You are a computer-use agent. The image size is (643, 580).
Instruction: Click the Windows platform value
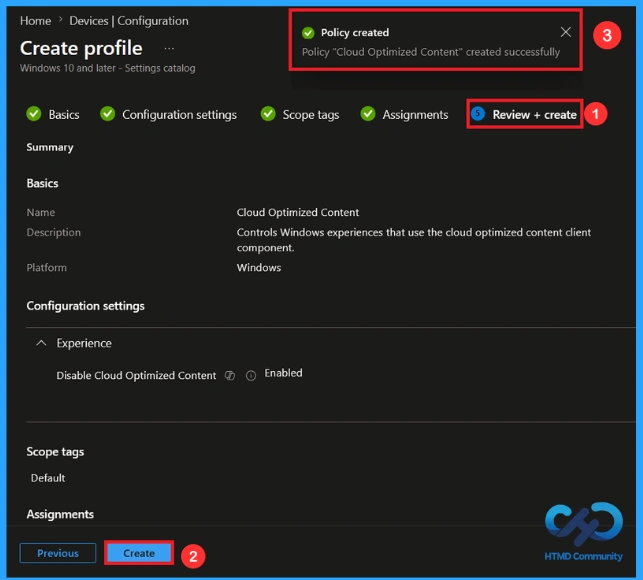259,267
